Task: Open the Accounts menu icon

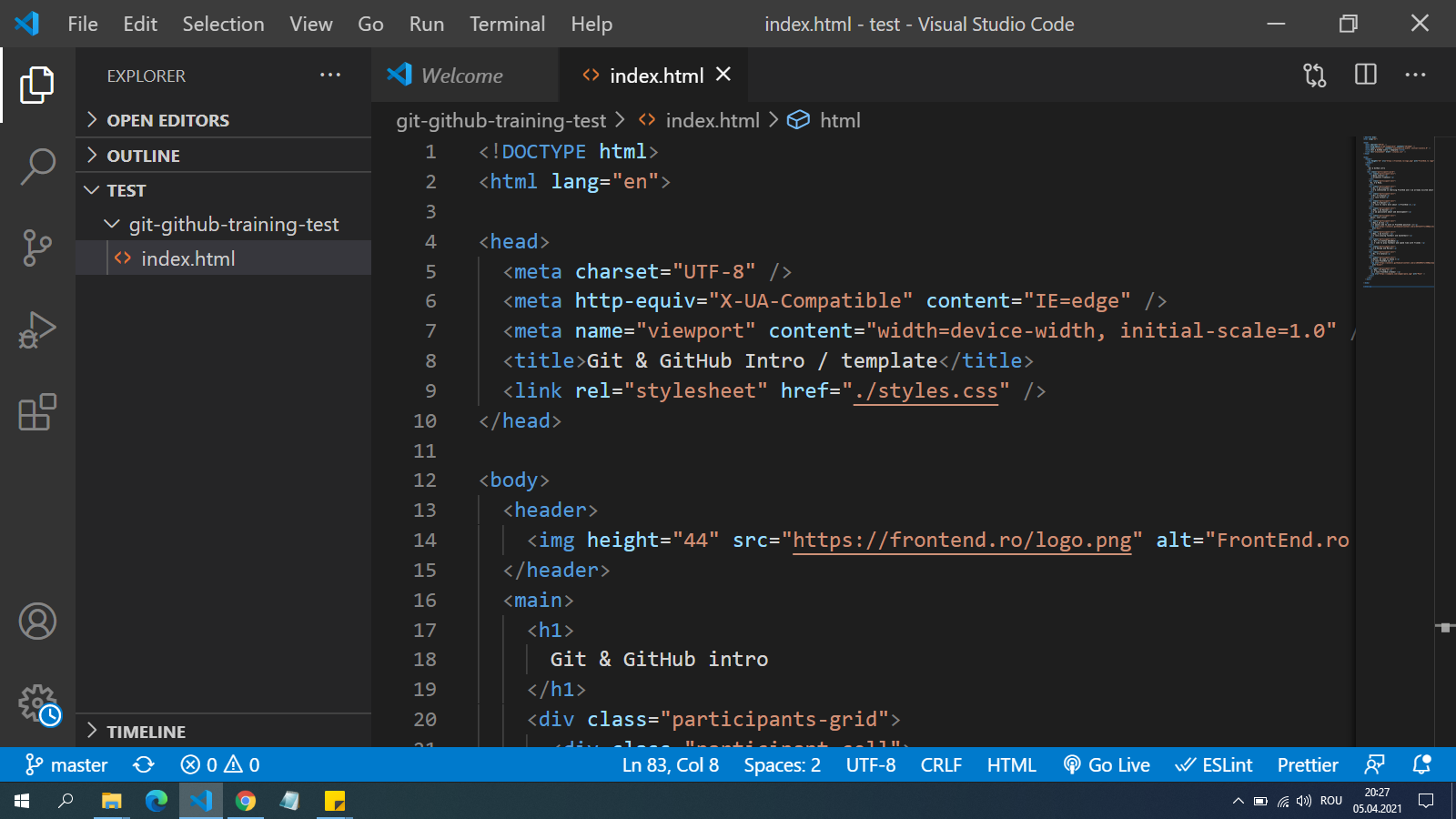Action: (x=37, y=622)
